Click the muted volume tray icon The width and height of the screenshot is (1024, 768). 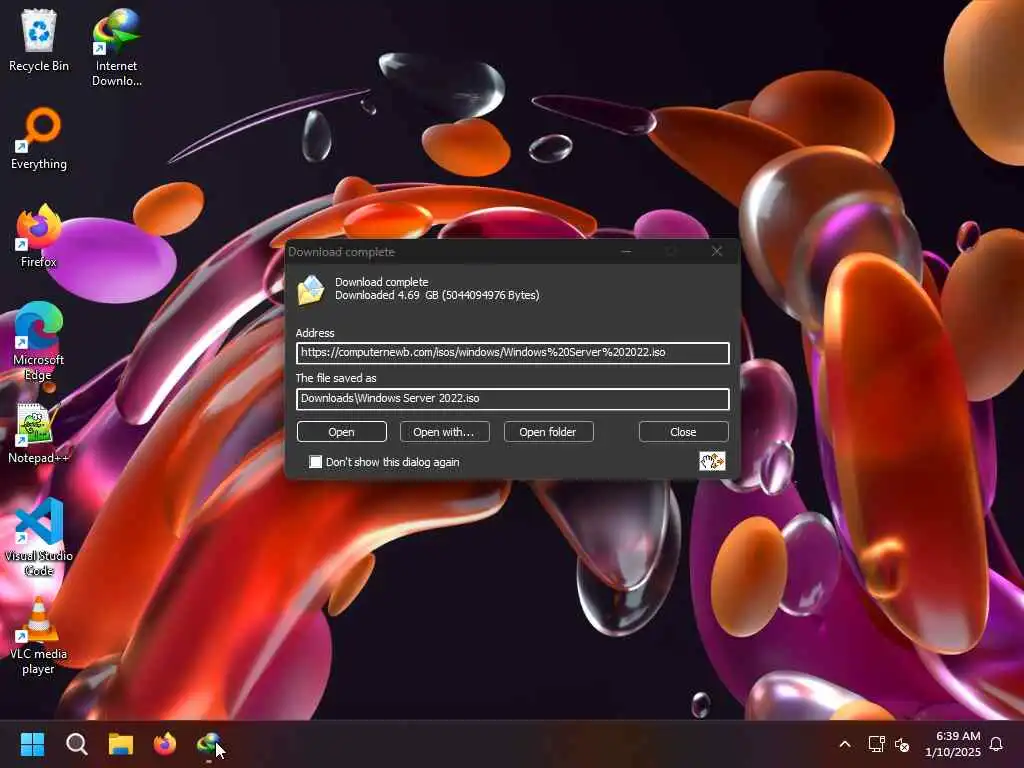(902, 744)
